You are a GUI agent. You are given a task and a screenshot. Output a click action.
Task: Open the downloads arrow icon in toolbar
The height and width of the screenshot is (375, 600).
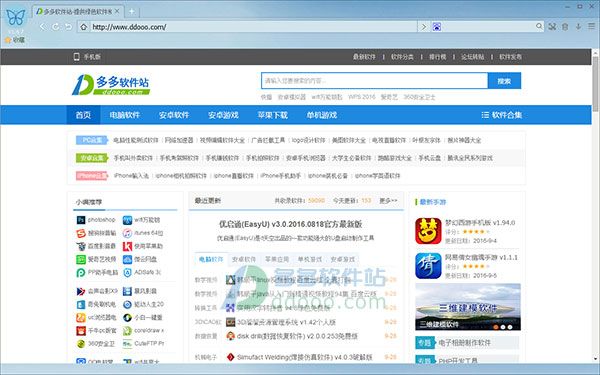578,26
